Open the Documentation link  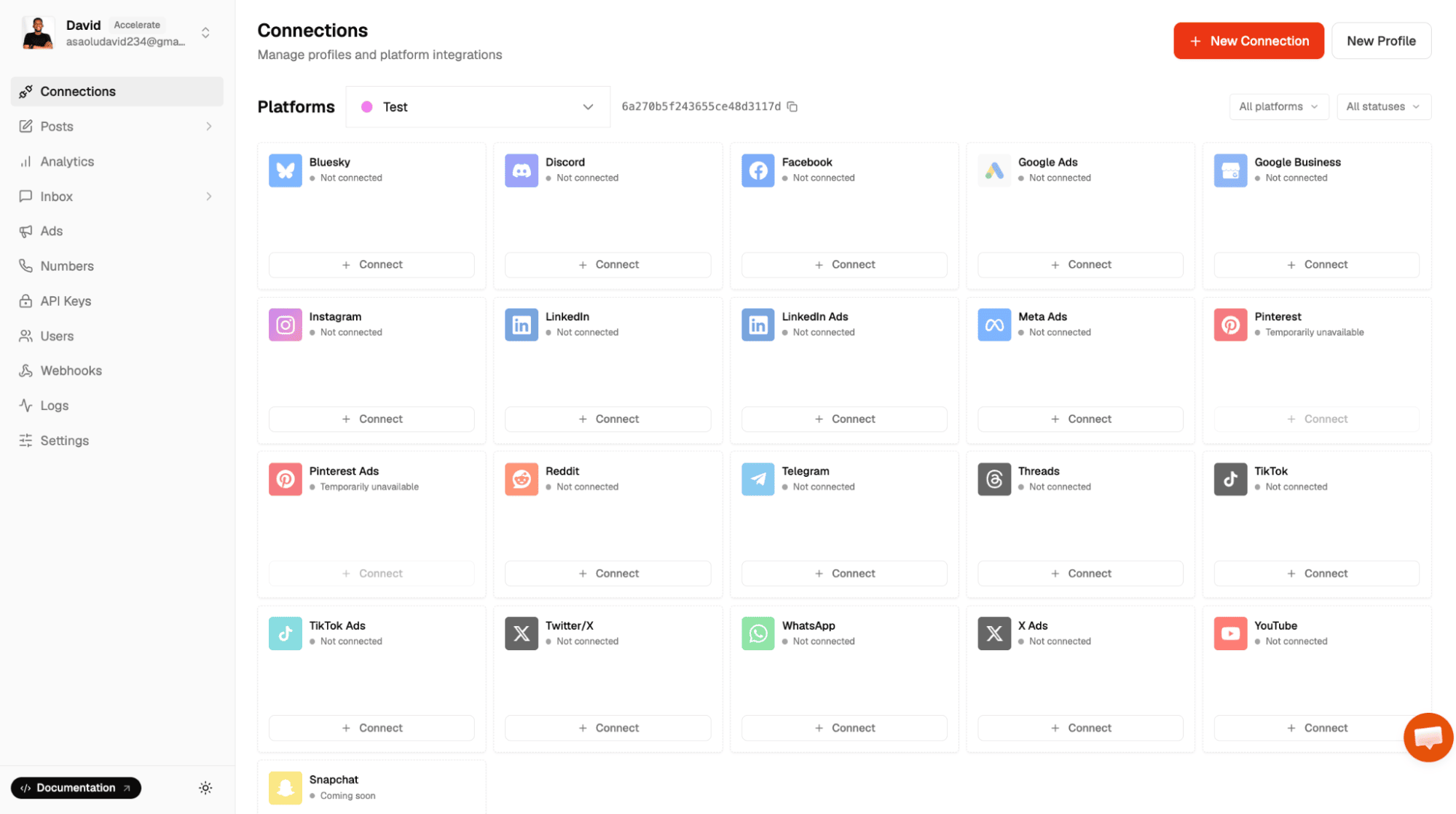76,788
